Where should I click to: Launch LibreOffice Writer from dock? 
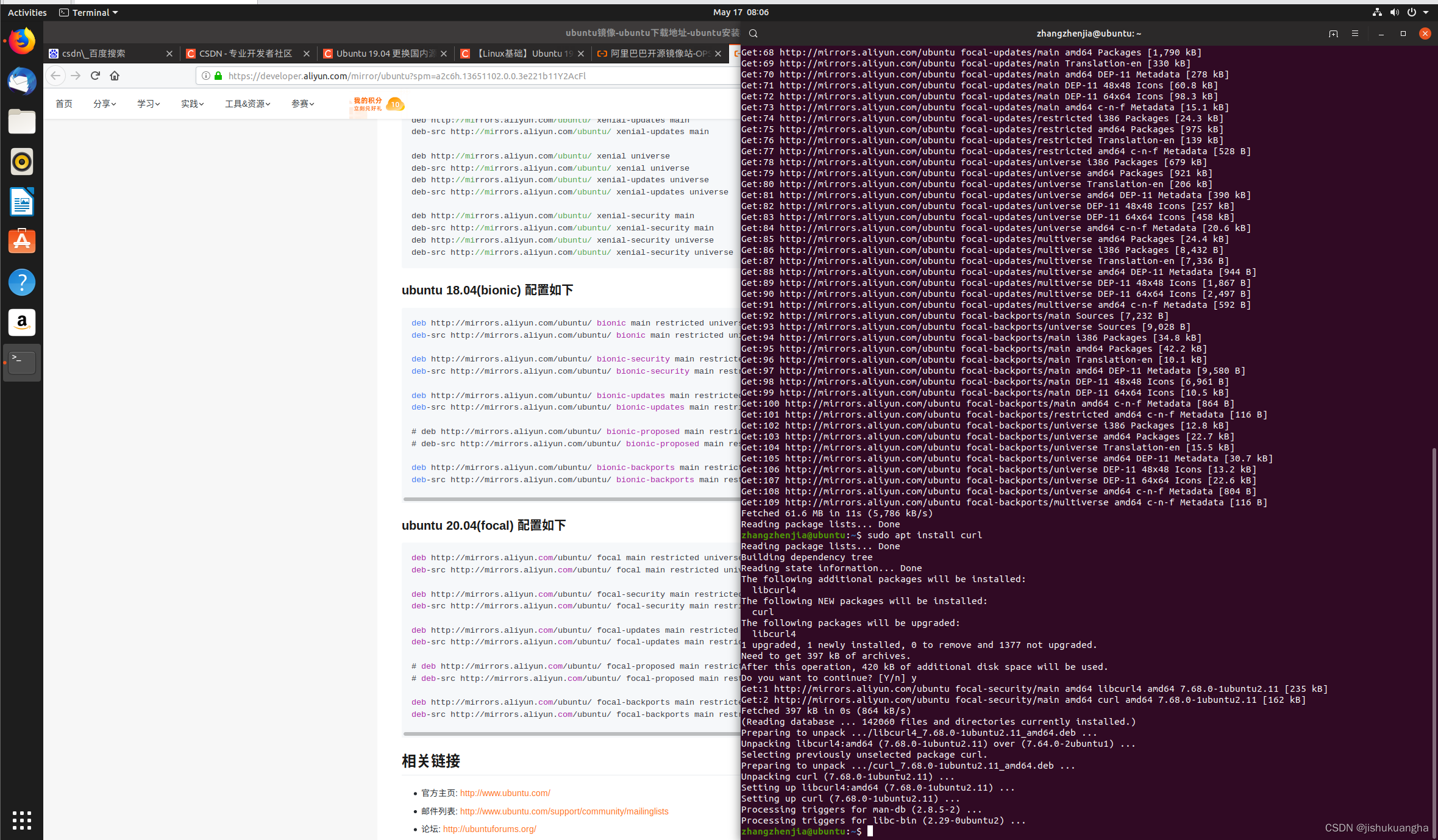click(x=22, y=202)
